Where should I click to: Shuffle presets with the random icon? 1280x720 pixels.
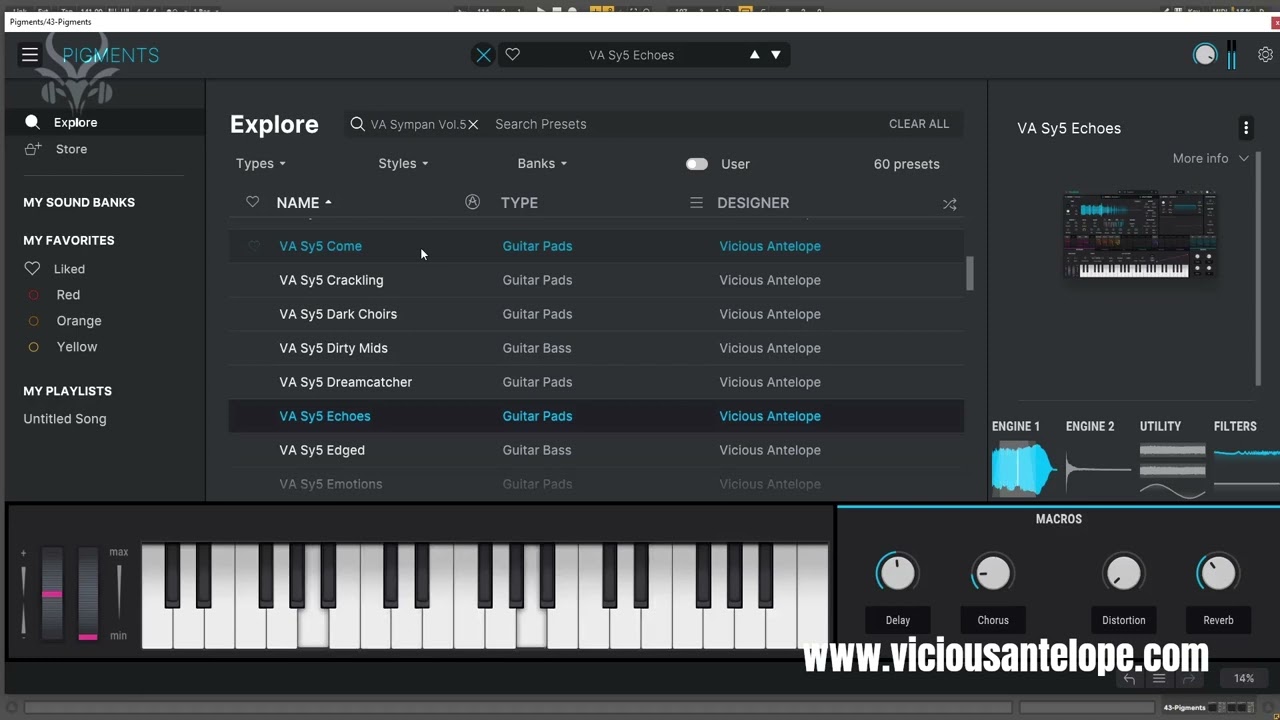950,204
